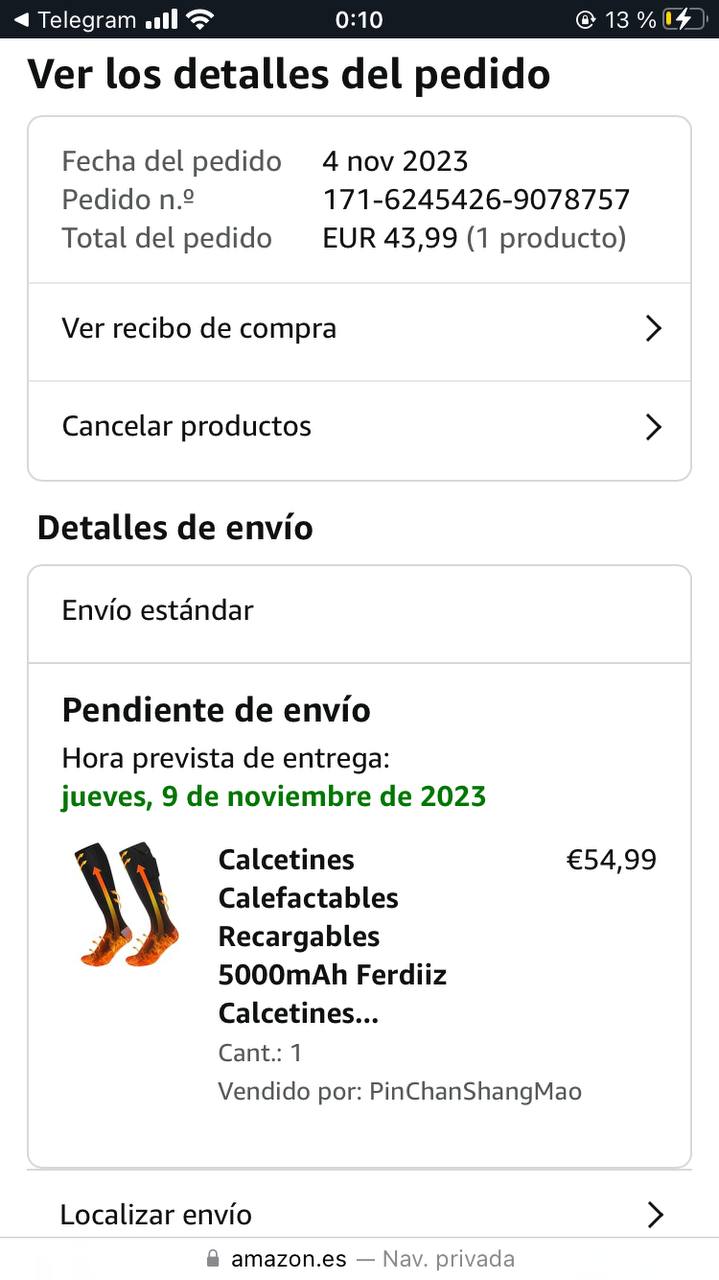Tap order number 171-6245426-9078757
The width and height of the screenshot is (719, 1280).
pos(476,200)
